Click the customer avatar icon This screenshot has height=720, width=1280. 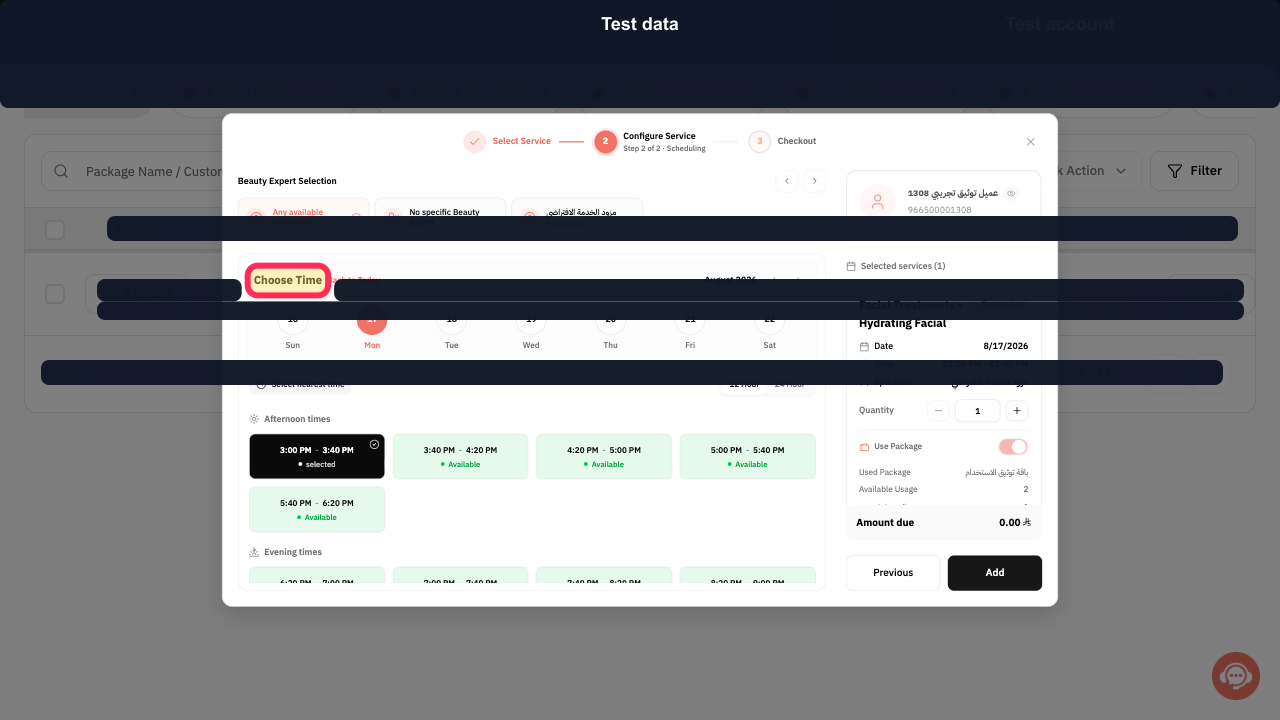pos(878,200)
